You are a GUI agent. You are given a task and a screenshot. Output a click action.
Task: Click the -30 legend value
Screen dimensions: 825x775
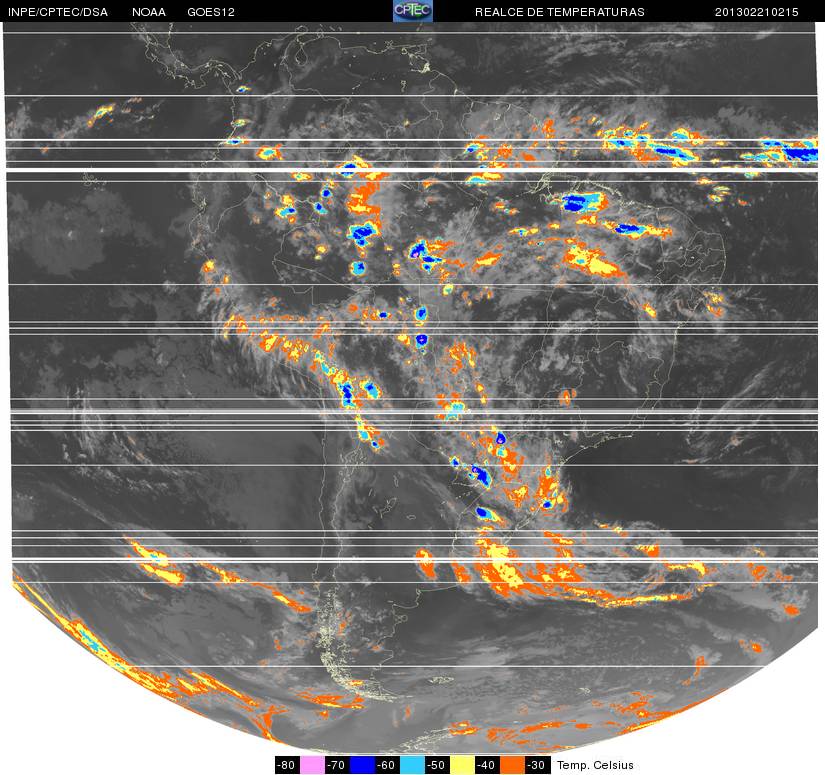(x=537, y=765)
